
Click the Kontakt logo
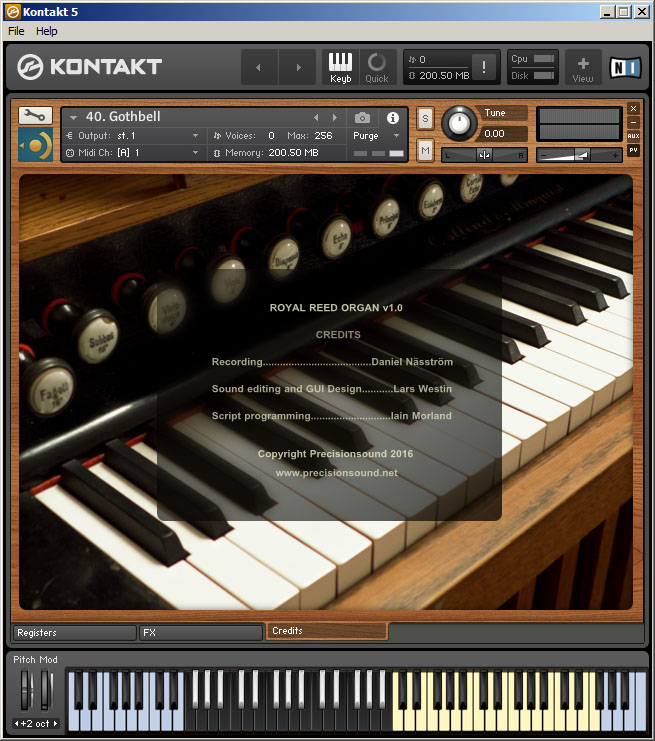(90, 67)
